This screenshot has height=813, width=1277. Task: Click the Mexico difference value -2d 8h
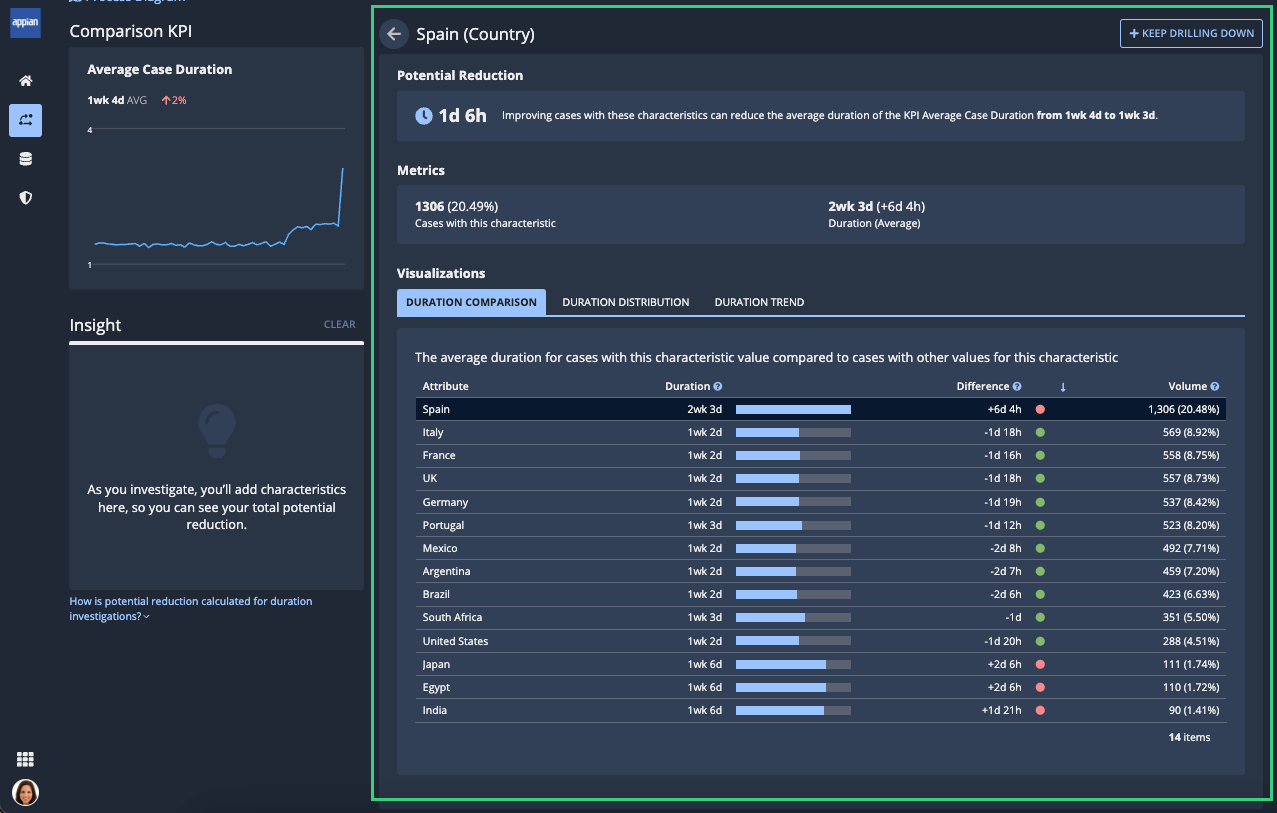click(1005, 548)
